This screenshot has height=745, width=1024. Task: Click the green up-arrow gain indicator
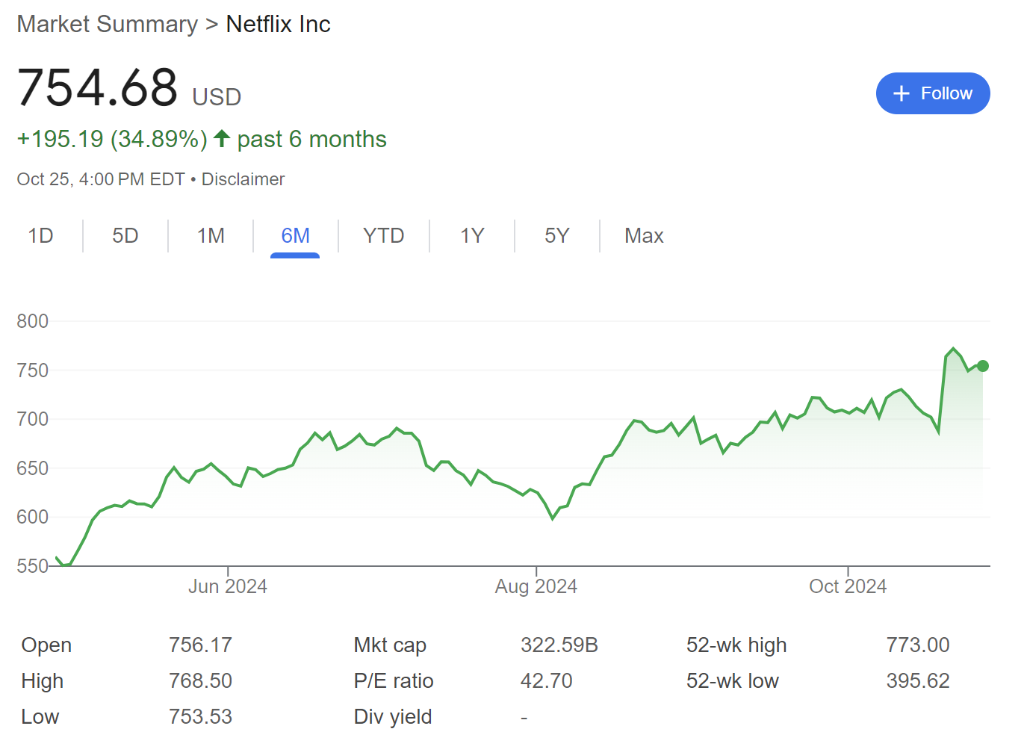coord(222,139)
